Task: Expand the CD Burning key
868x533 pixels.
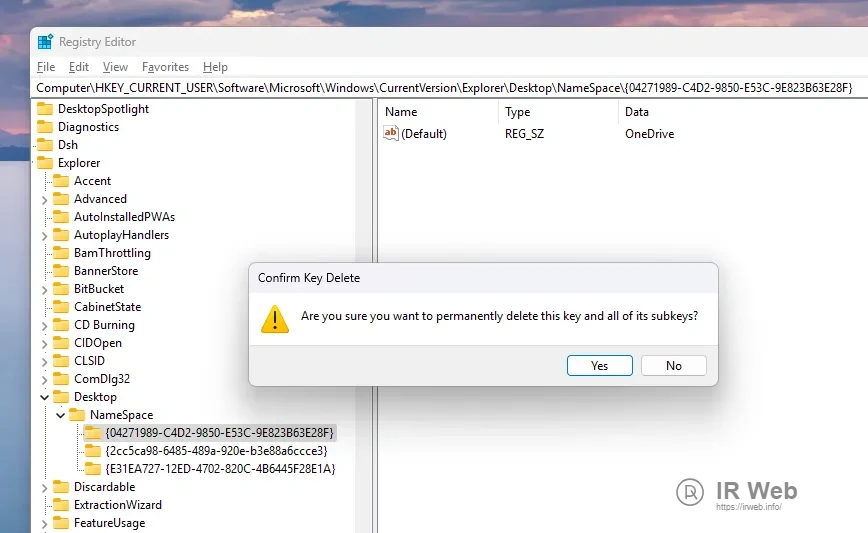Action: click(x=45, y=325)
